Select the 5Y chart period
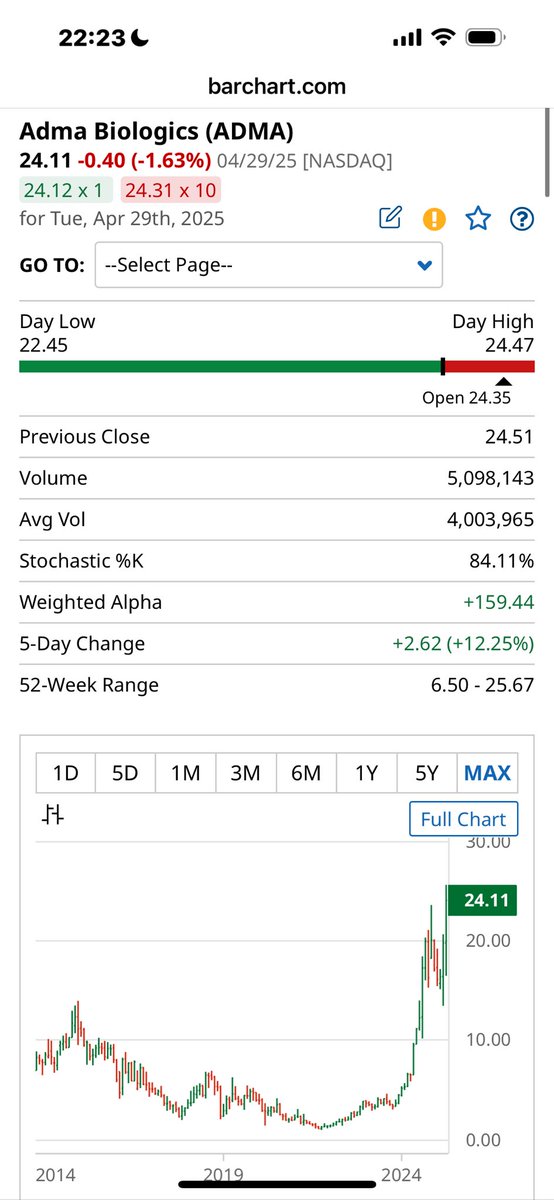 click(426, 772)
